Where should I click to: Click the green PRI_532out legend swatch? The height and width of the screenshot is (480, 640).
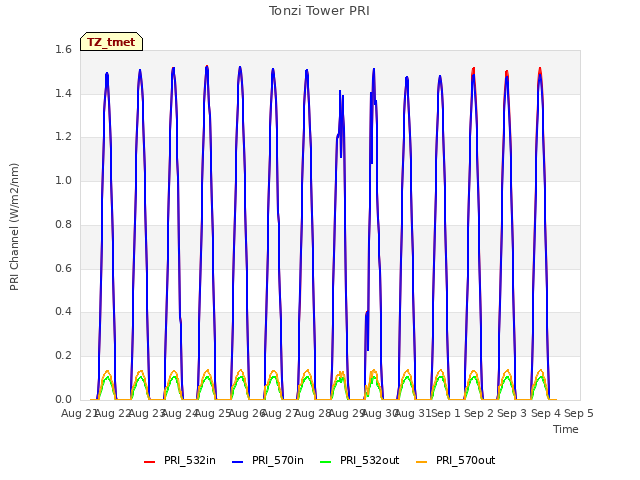click(325, 462)
